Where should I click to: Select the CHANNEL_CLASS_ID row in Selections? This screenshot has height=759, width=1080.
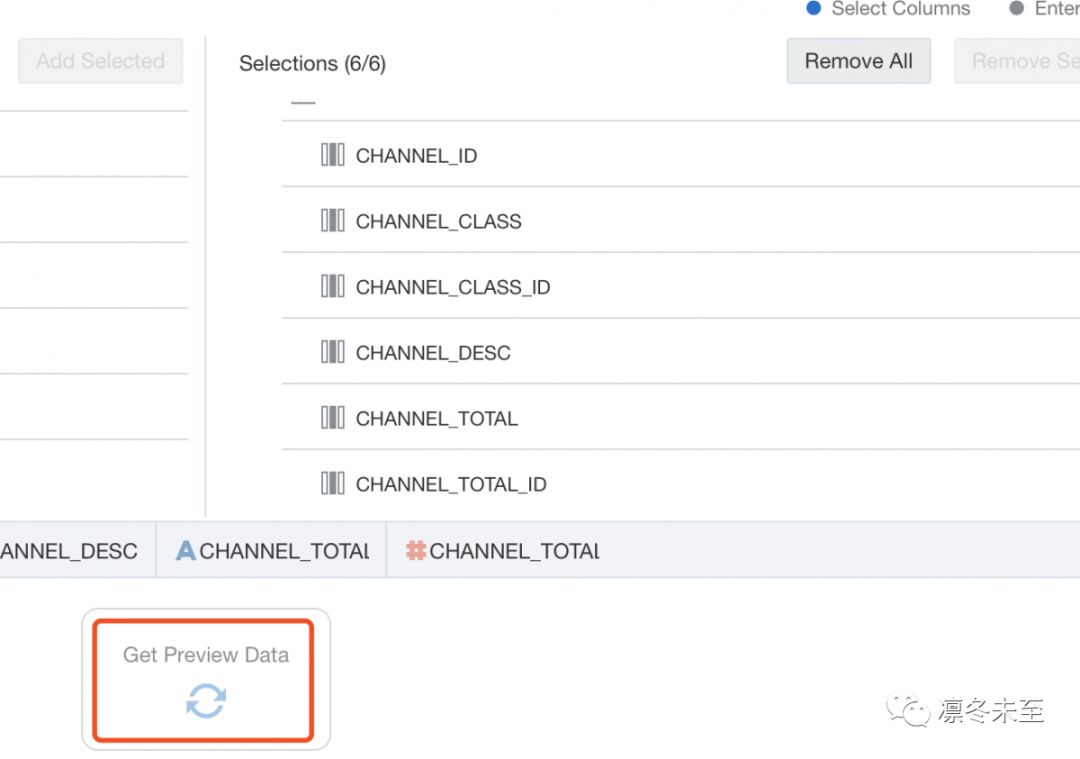coord(453,287)
